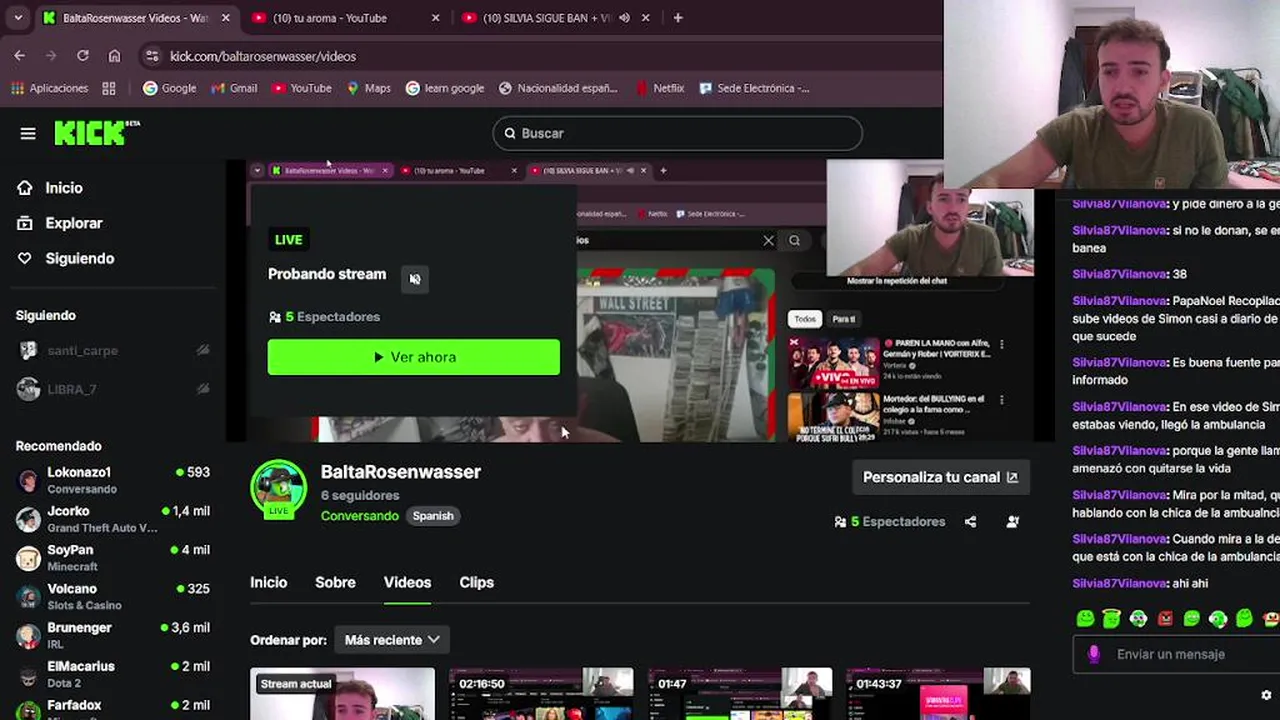Select the green halo emote

(1112, 619)
